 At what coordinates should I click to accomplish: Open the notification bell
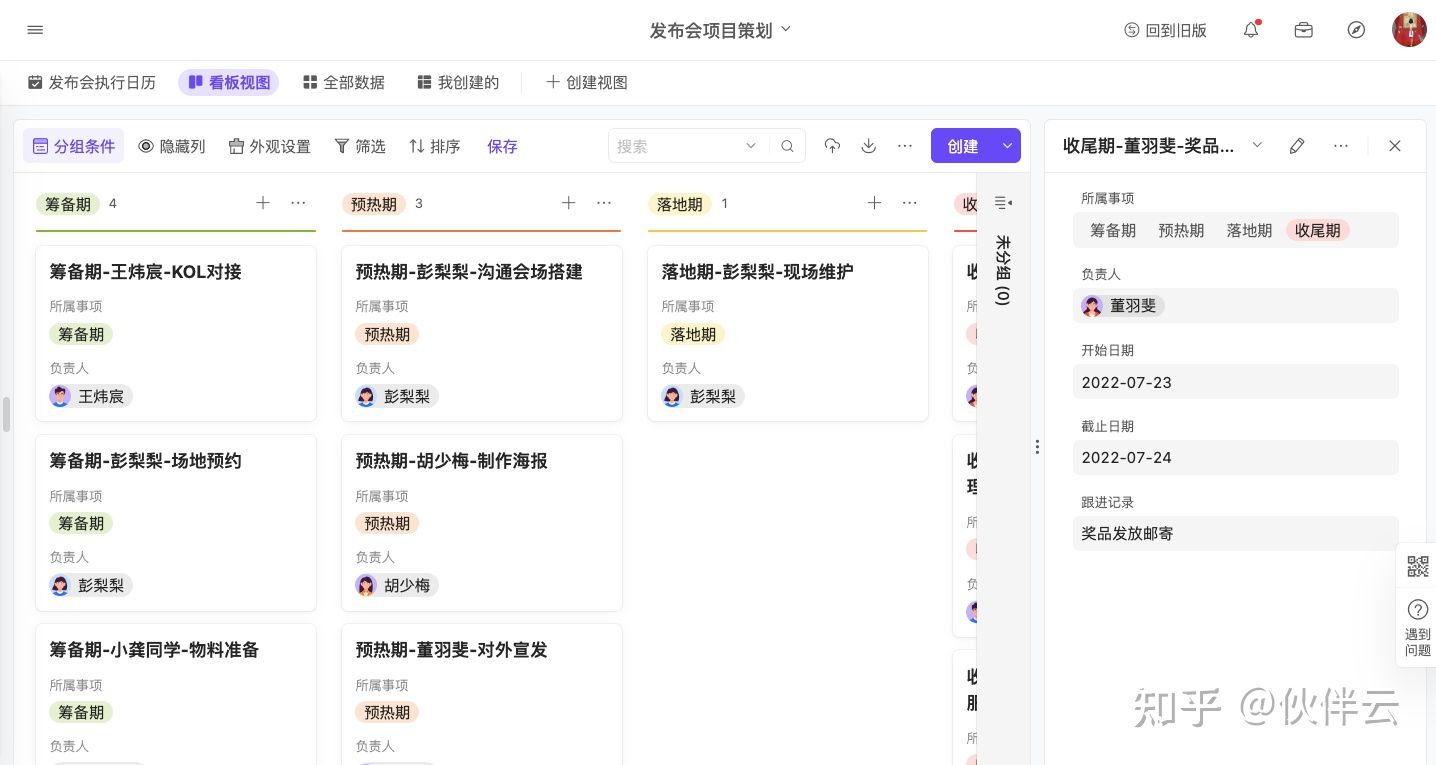coord(1251,30)
